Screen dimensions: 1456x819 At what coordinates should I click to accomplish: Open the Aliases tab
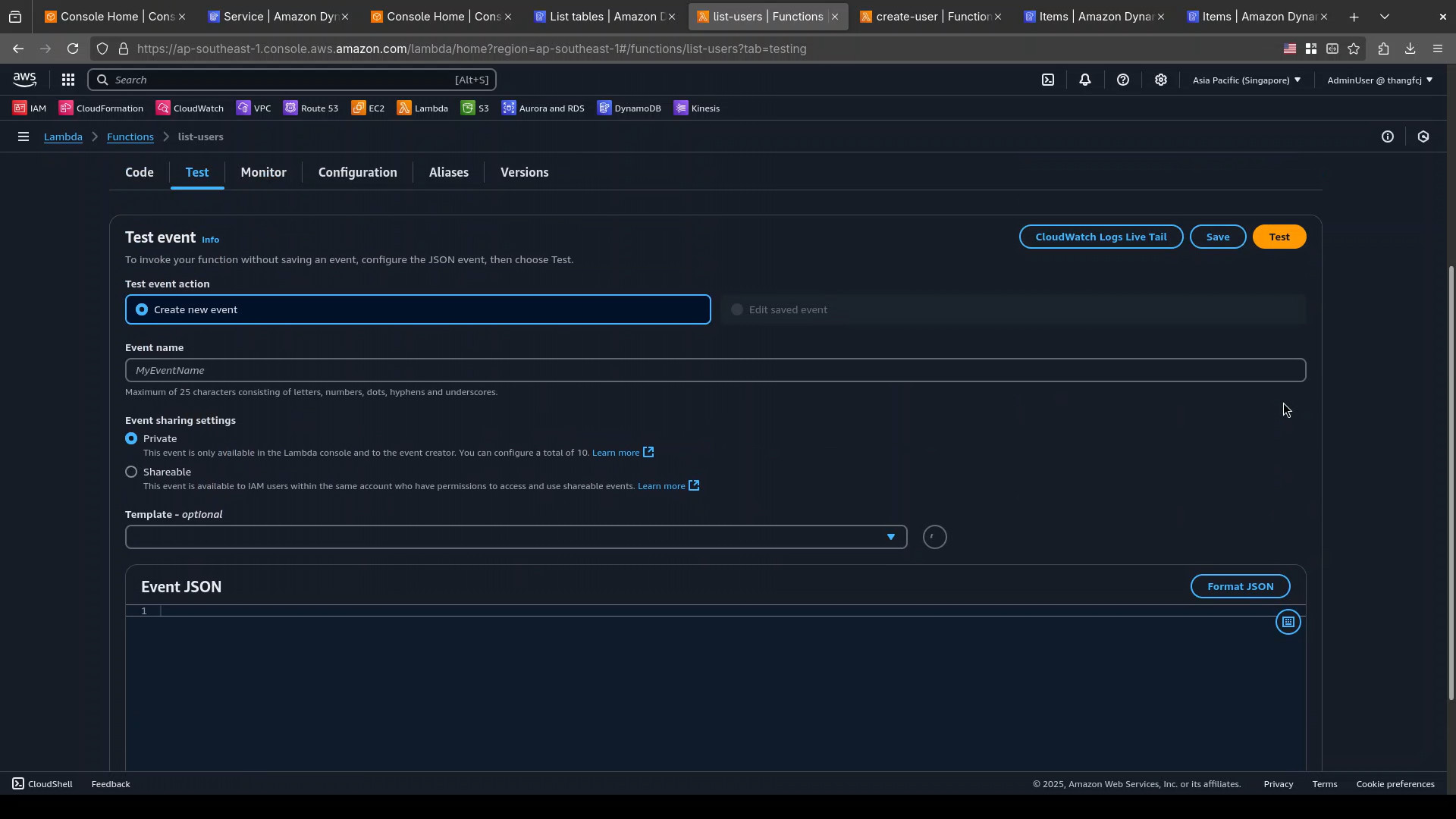tap(449, 173)
